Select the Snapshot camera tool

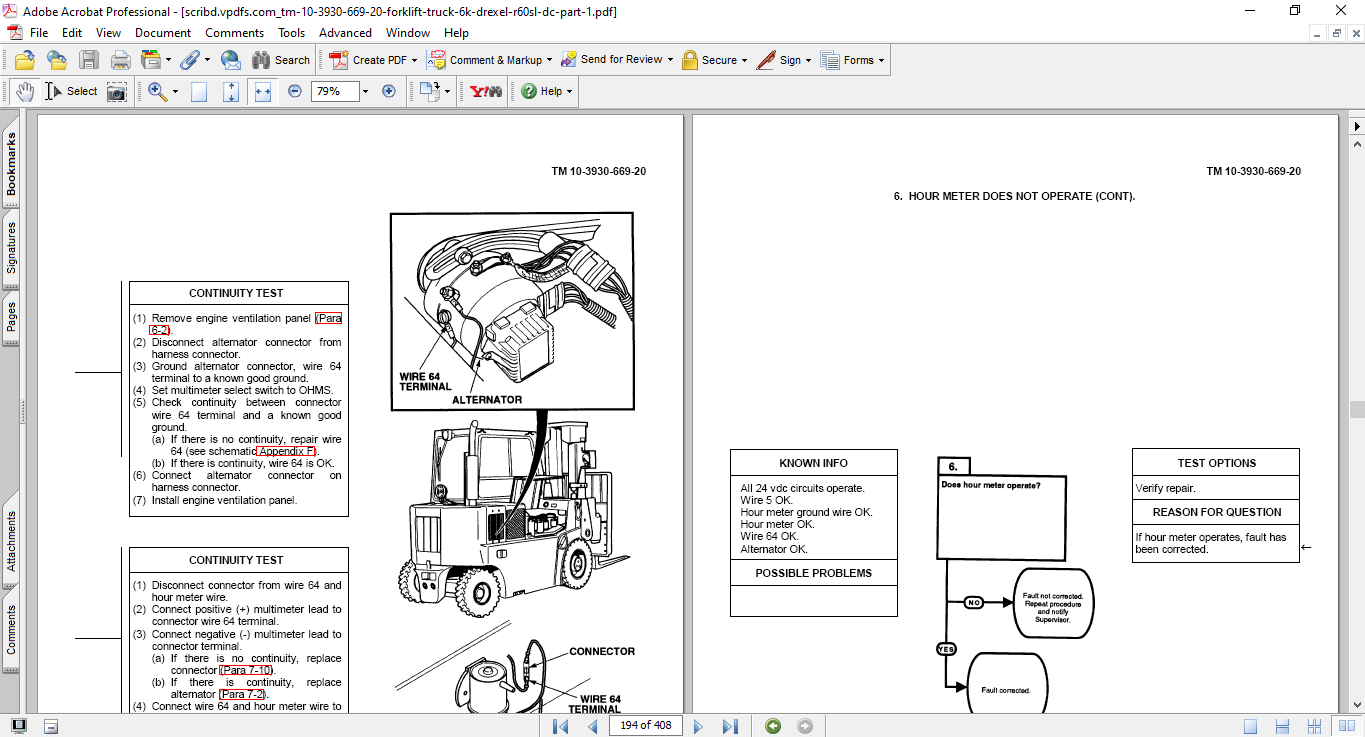(117, 92)
